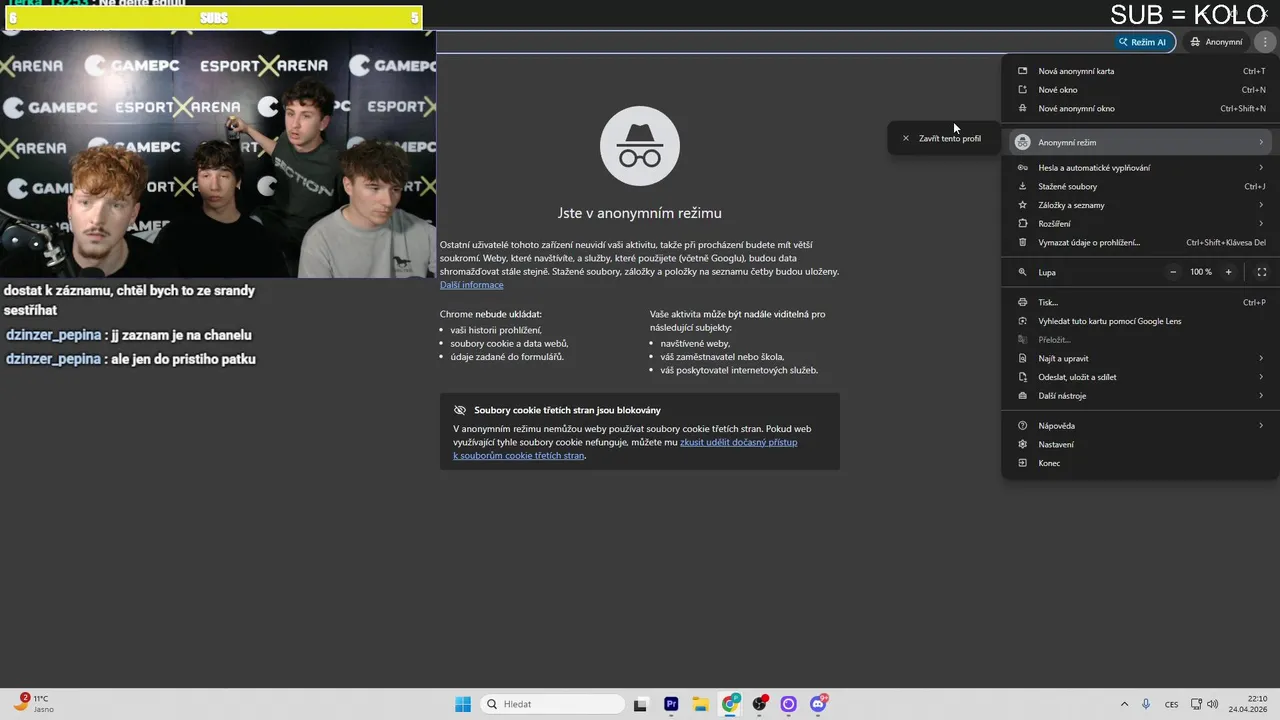Click the Nové okno new window icon
Image resolution: width=1280 pixels, height=720 pixels.
[x=1022, y=90]
